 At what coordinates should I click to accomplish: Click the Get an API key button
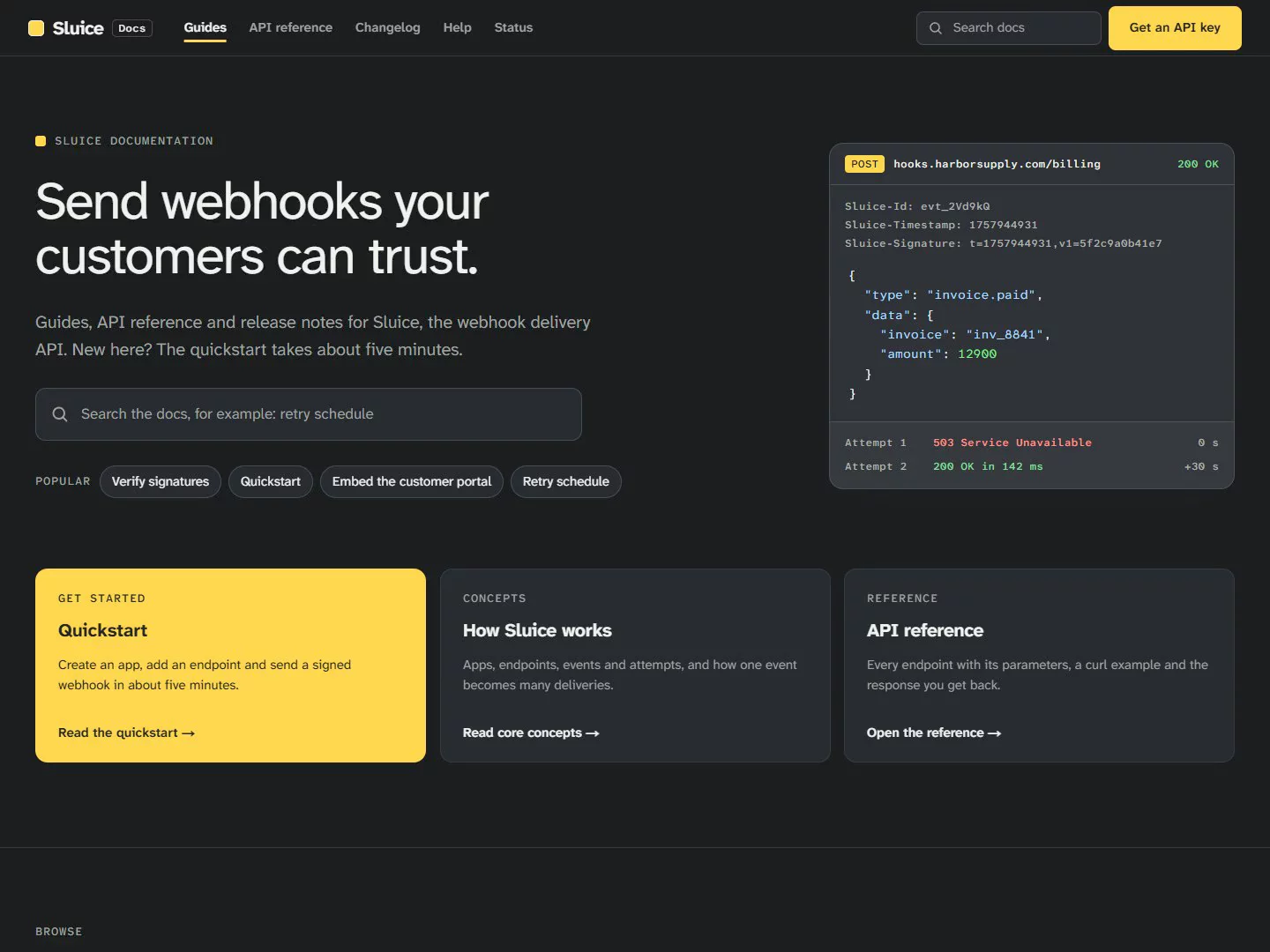[x=1175, y=28]
